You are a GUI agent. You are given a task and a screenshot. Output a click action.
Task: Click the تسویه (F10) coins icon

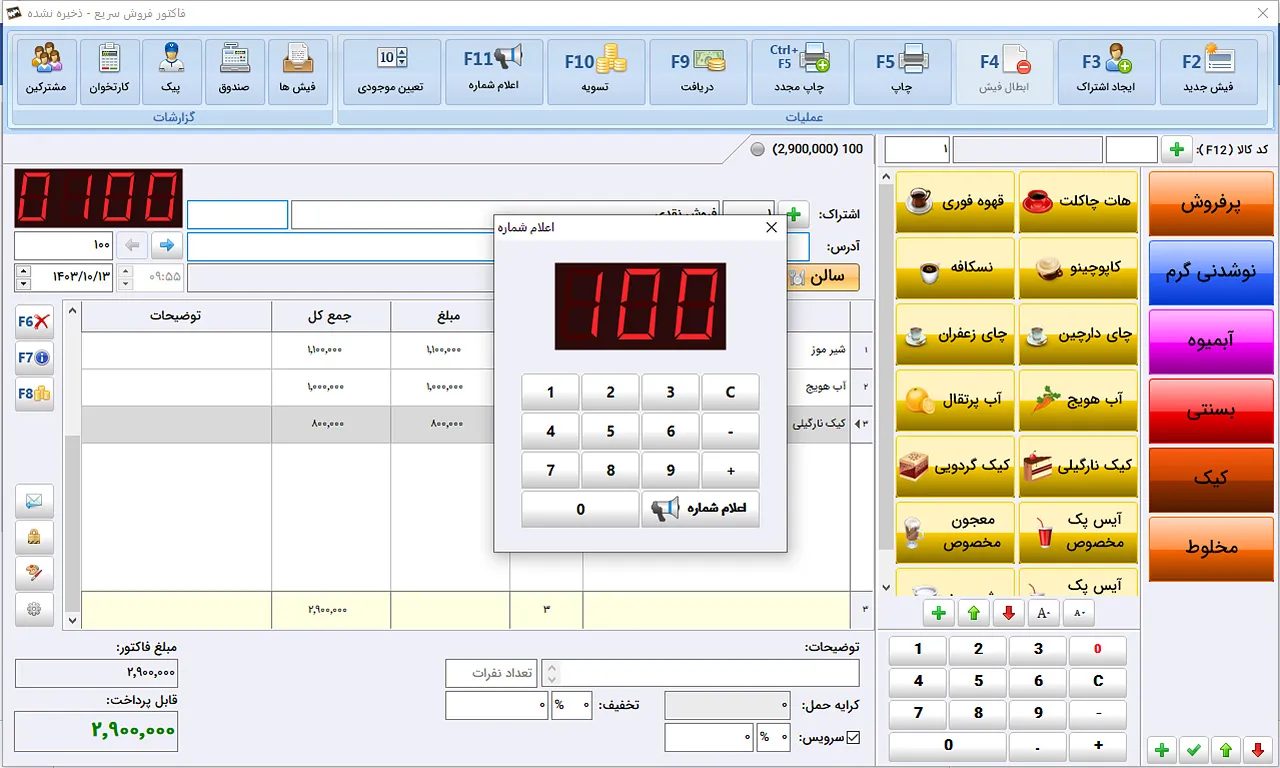tap(596, 72)
